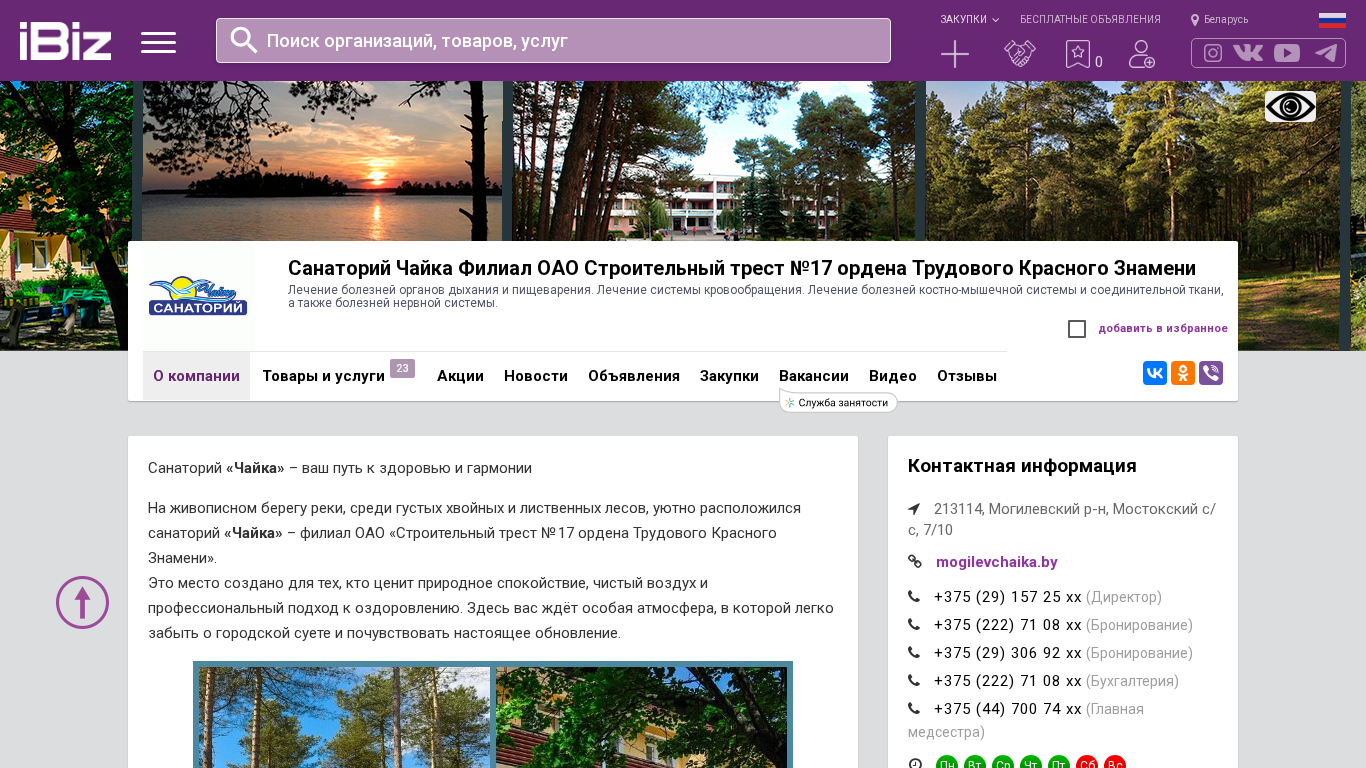Viewport: 1366px width, 768px height.
Task: Focus the organizations, goods, services search field
Action: click(x=553, y=40)
